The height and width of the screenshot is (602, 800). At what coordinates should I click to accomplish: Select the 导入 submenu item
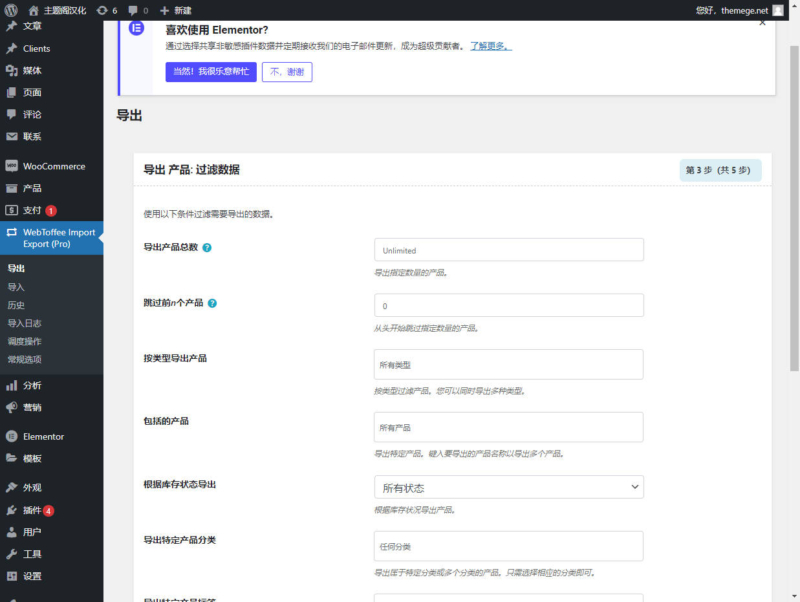pos(16,287)
